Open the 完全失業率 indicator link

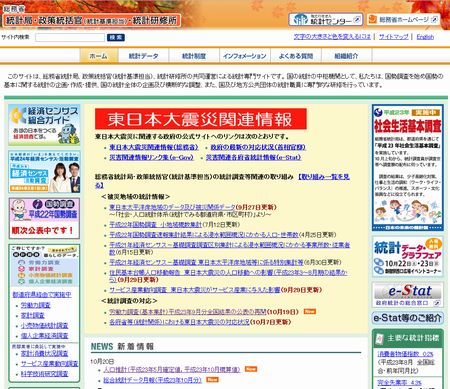399,383
